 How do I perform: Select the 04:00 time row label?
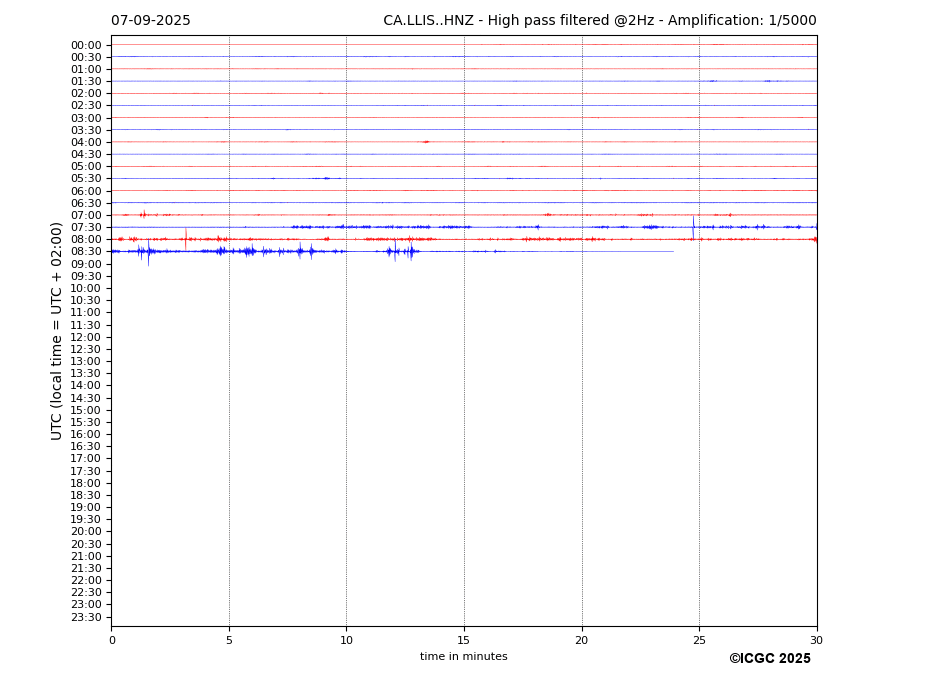pos(86,143)
